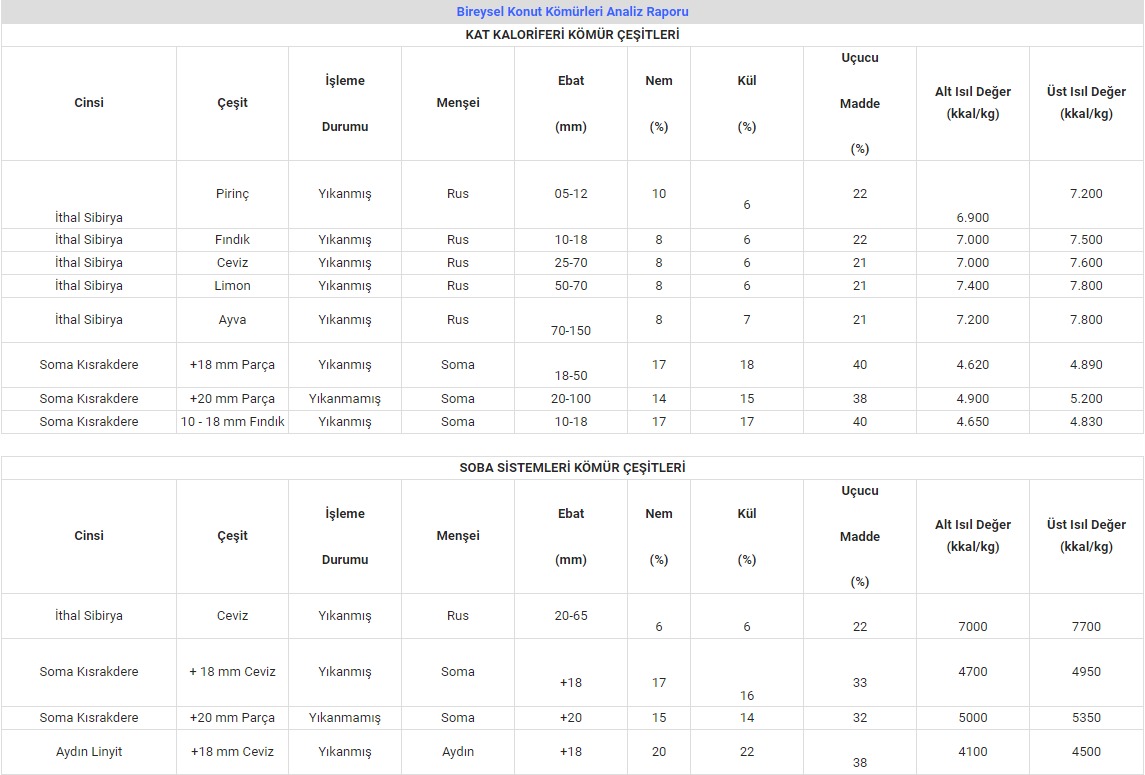
Task: Click the Pirinç cell in the Çeşit column
Action: [232, 194]
